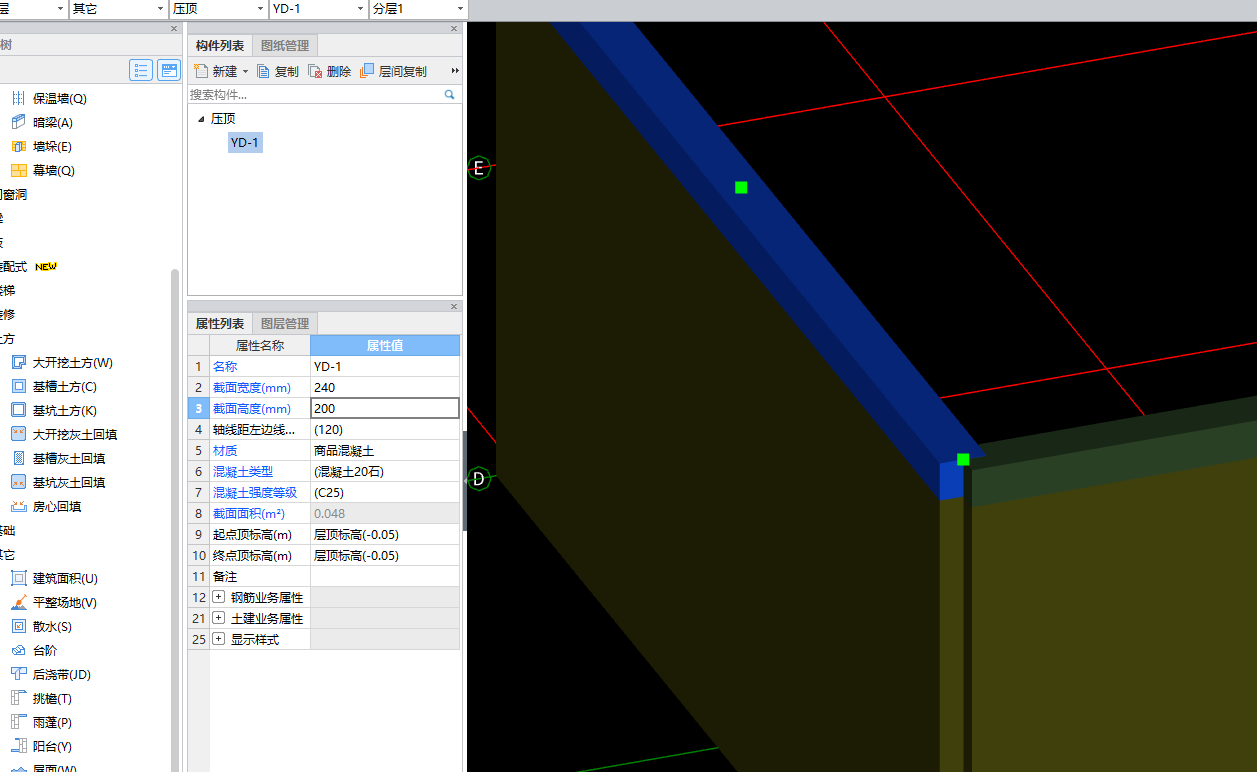Edit the 截面高度 value field 200

click(x=385, y=408)
